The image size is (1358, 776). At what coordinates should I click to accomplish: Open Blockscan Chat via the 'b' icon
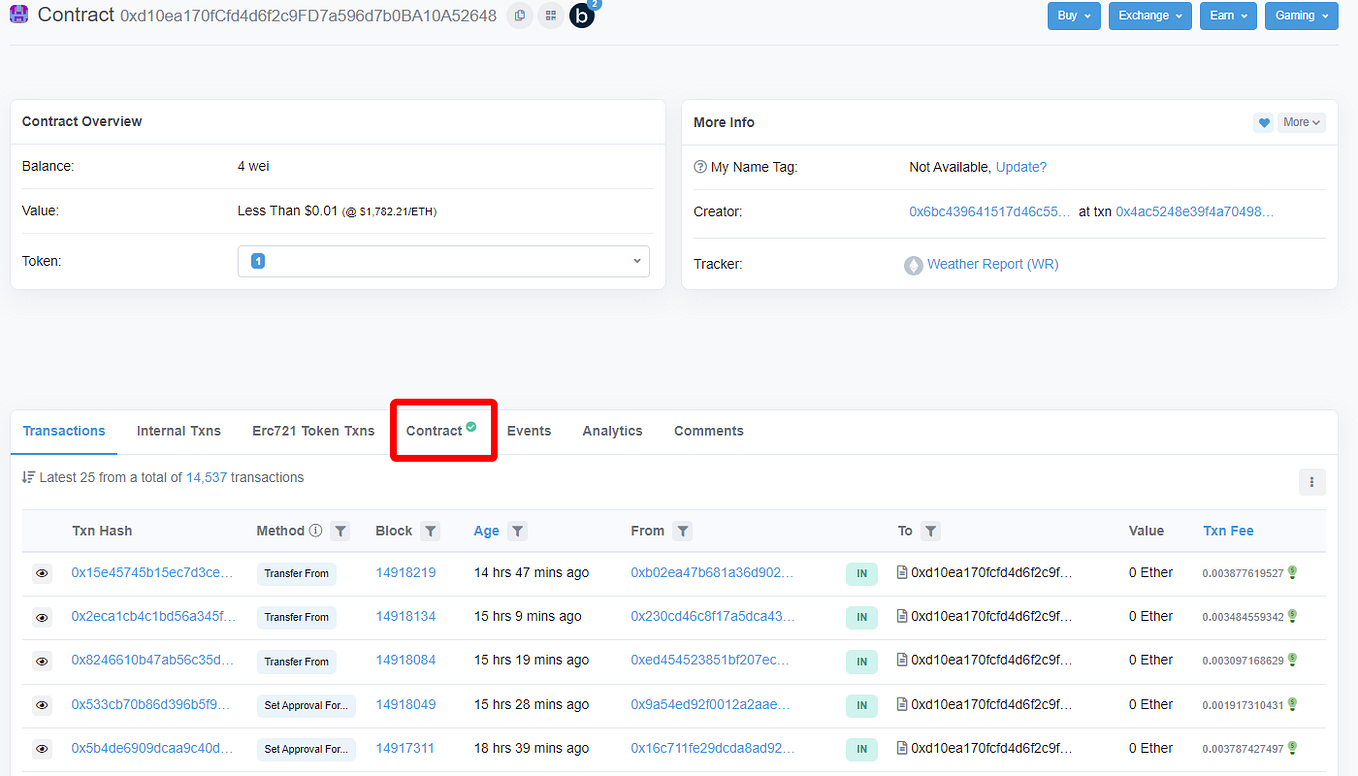point(582,16)
